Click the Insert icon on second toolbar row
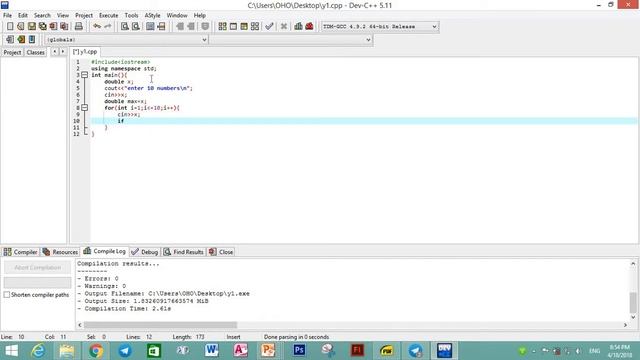640x360 pixels. pyautogui.click(x=10, y=40)
